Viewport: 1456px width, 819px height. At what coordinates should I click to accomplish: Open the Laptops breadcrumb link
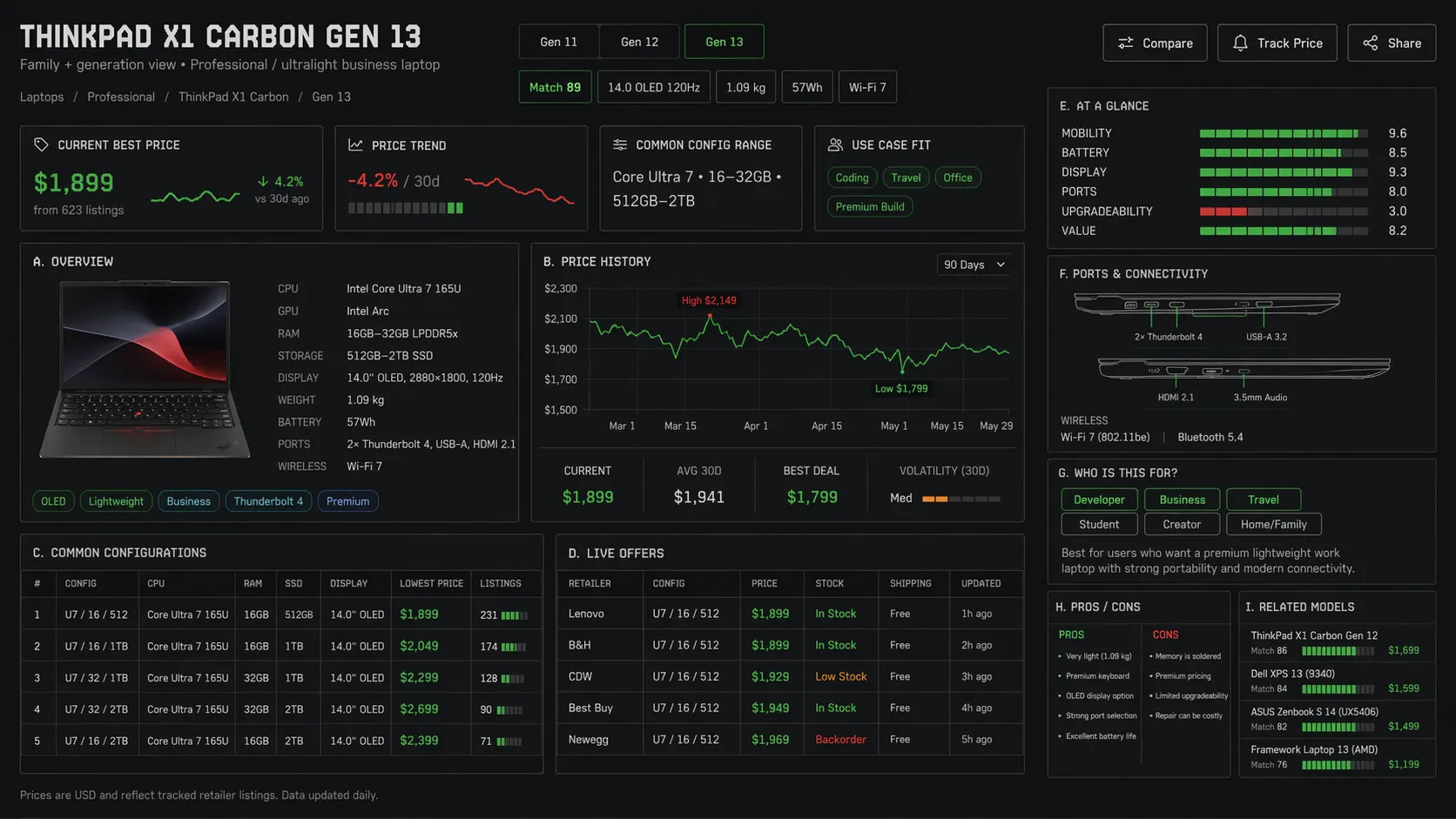coord(42,97)
